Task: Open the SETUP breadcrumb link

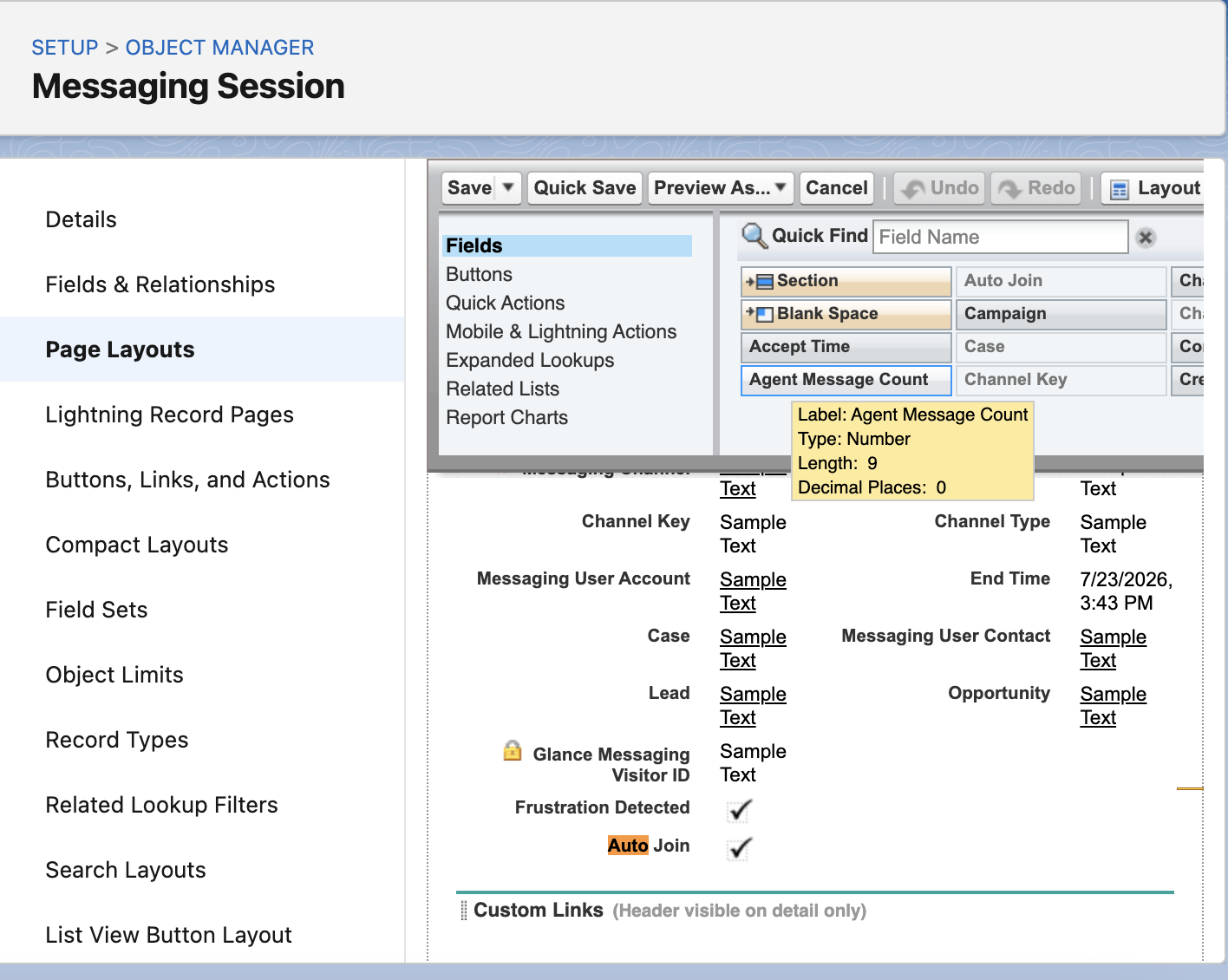Action: point(65,48)
